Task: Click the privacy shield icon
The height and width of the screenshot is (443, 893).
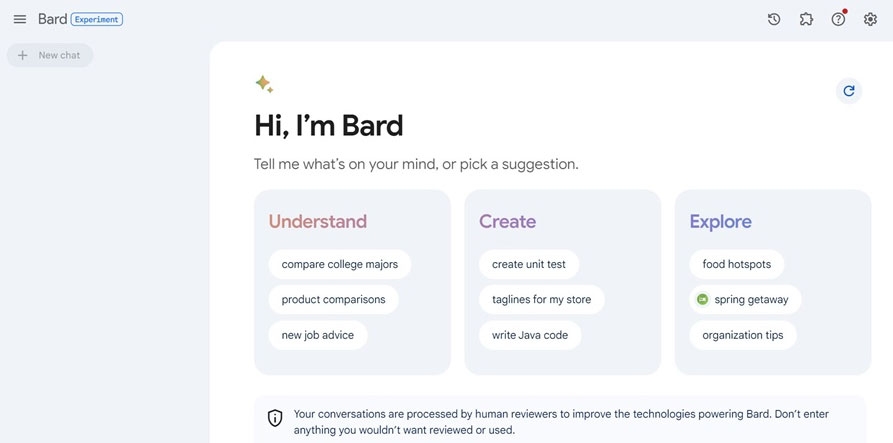Action: pos(275,418)
